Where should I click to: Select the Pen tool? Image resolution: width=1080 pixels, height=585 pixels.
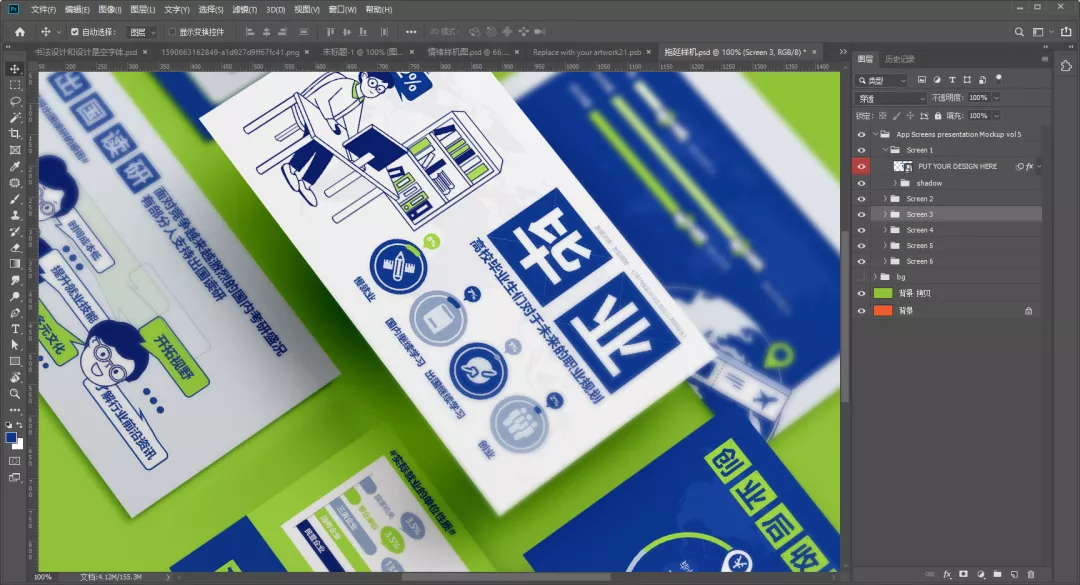tap(14, 313)
